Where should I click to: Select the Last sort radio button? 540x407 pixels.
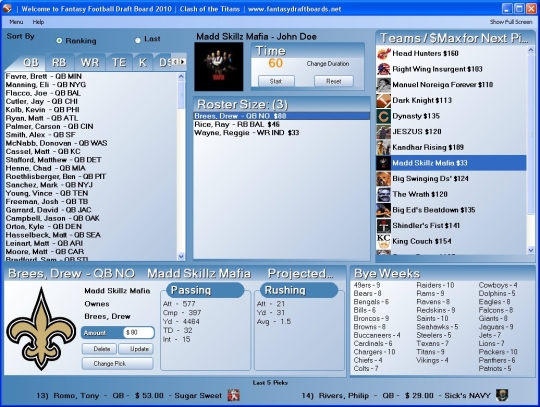tap(138, 40)
